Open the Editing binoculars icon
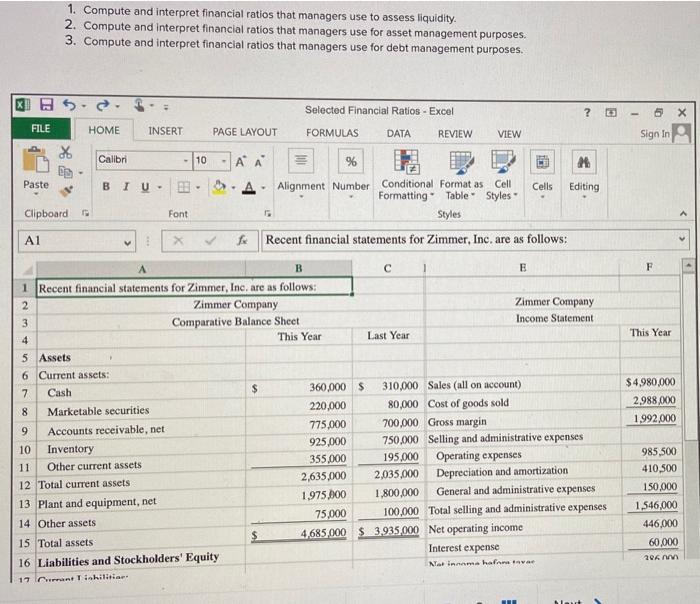The height and width of the screenshot is (604, 700). pyautogui.click(x=583, y=162)
